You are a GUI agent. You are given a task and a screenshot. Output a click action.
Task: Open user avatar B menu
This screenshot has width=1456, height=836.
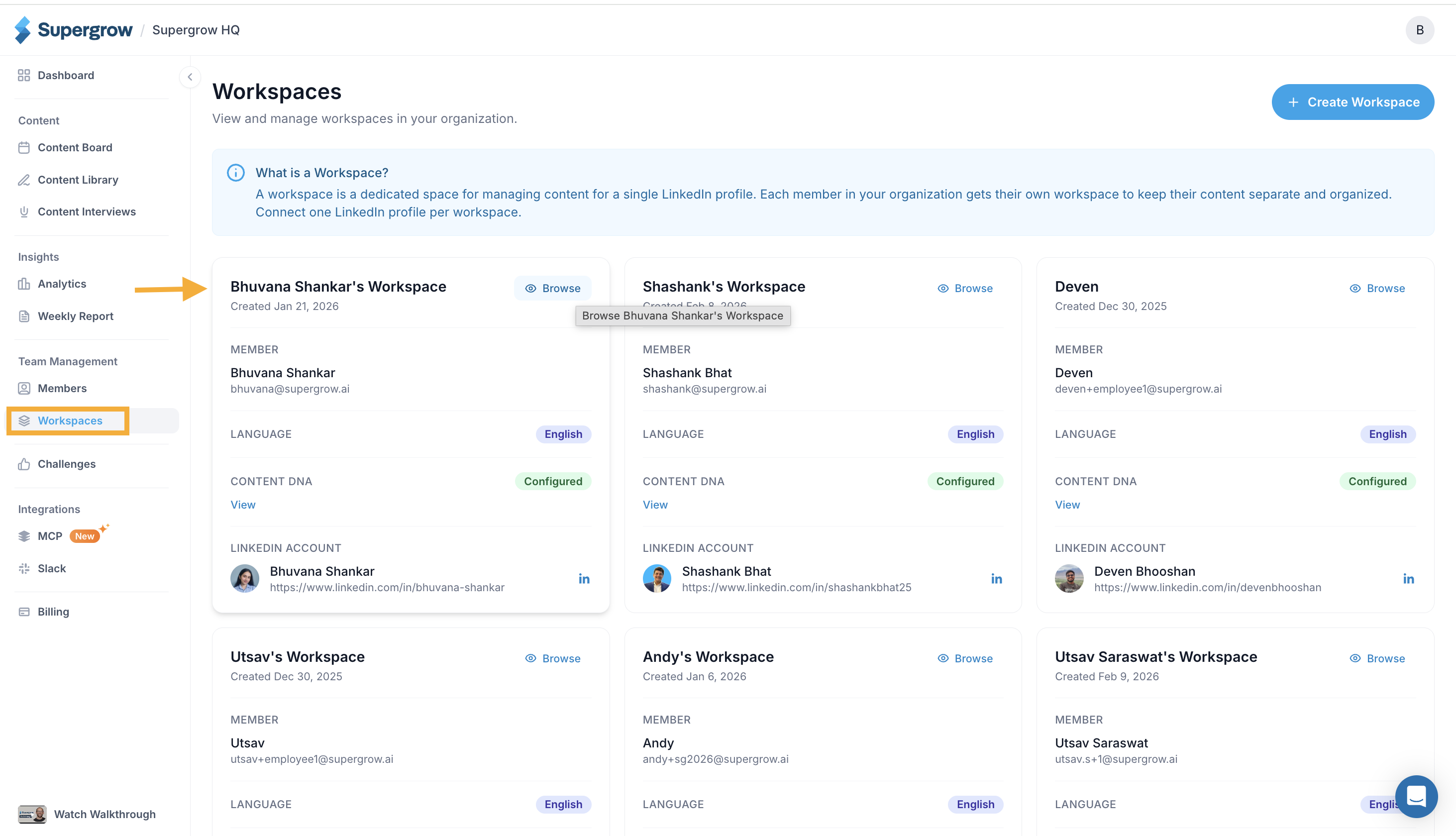pyautogui.click(x=1419, y=30)
